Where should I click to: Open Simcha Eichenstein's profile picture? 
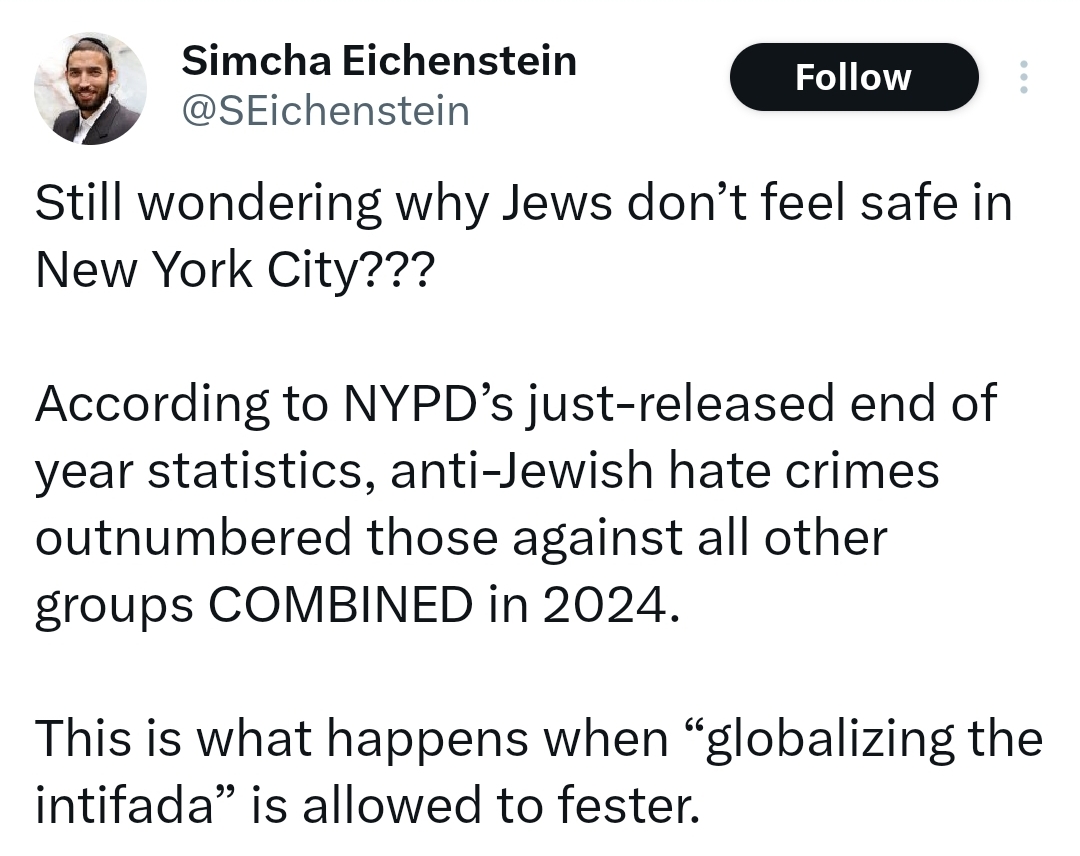tap(90, 89)
